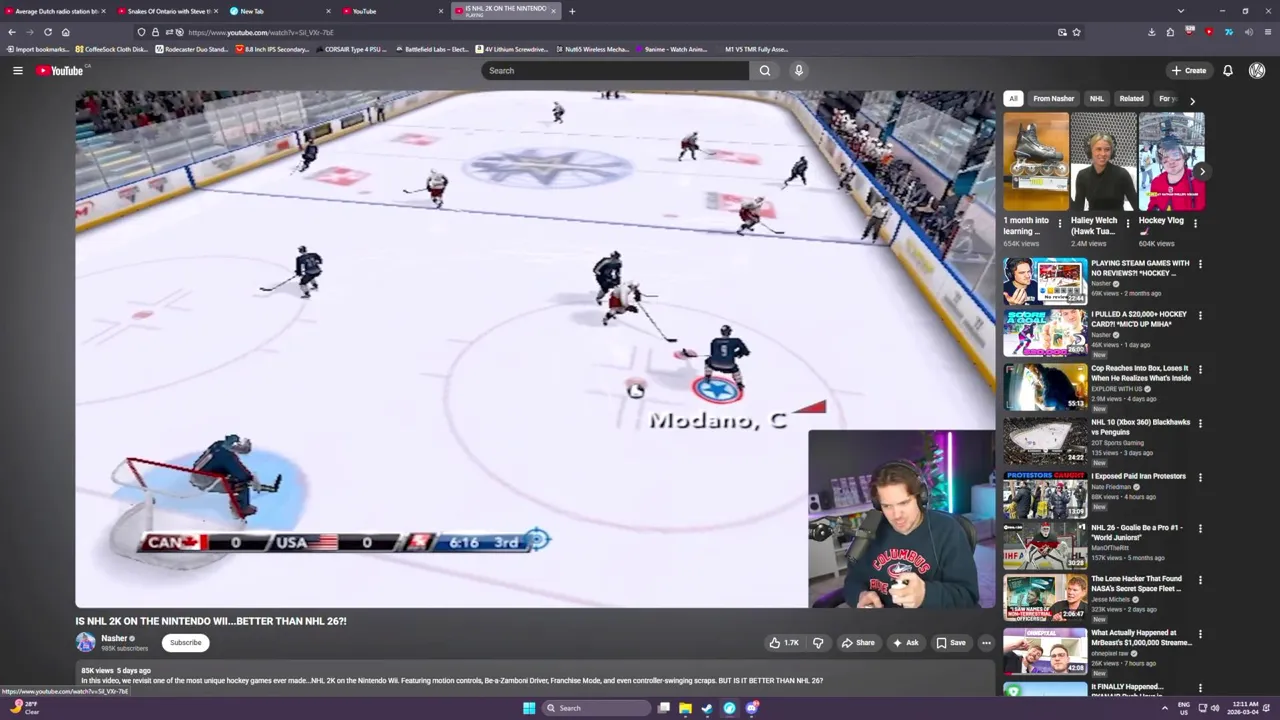This screenshot has height=720, width=1280.
Task: Open the YouTube hamburger guide menu
Action: tap(17, 70)
